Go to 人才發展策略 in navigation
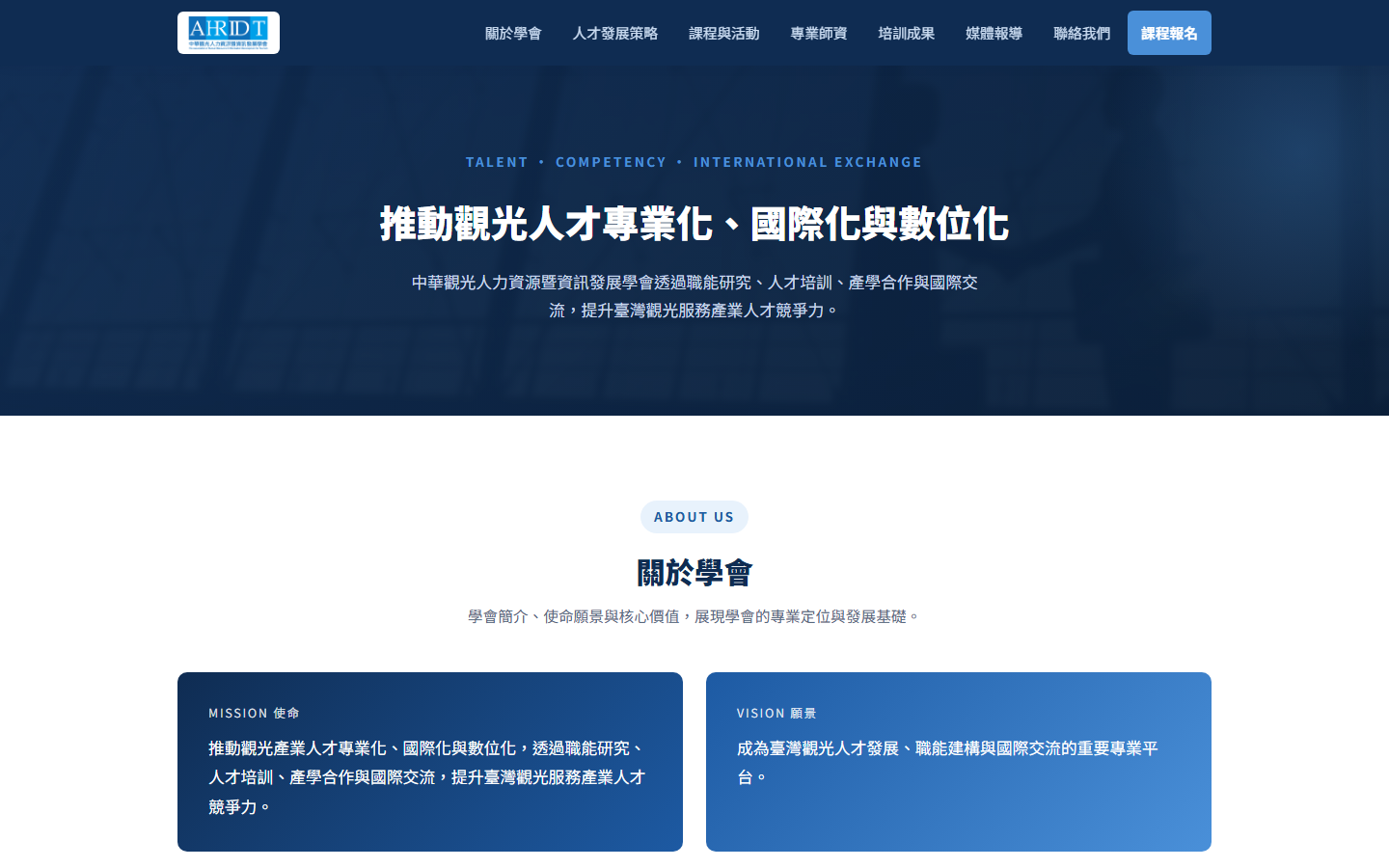Screen dimensions: 1389x868 (x=615, y=34)
